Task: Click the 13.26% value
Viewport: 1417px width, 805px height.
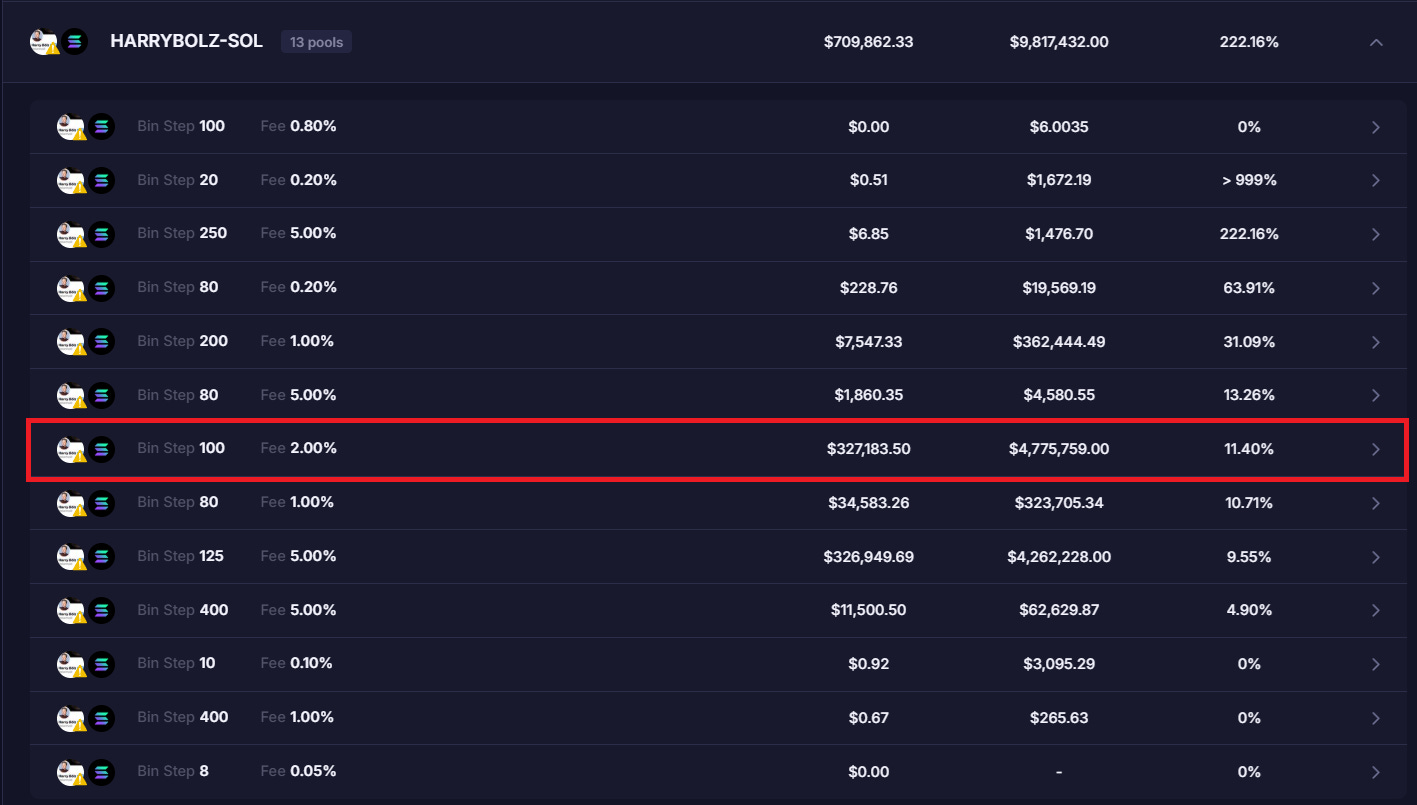Action: pyautogui.click(x=1249, y=396)
